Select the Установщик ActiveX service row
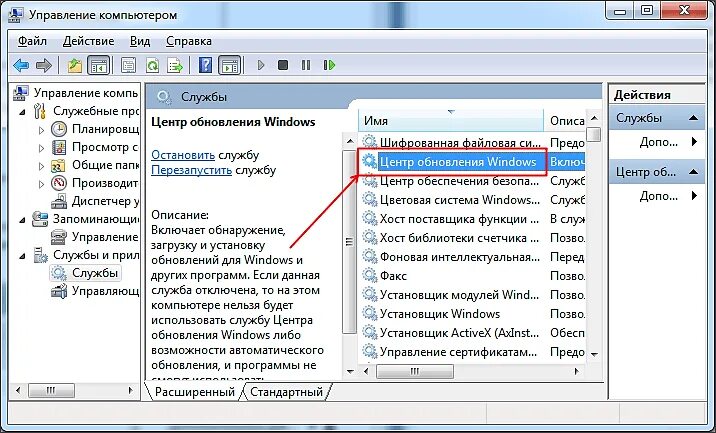The width and height of the screenshot is (716, 433). click(472, 333)
